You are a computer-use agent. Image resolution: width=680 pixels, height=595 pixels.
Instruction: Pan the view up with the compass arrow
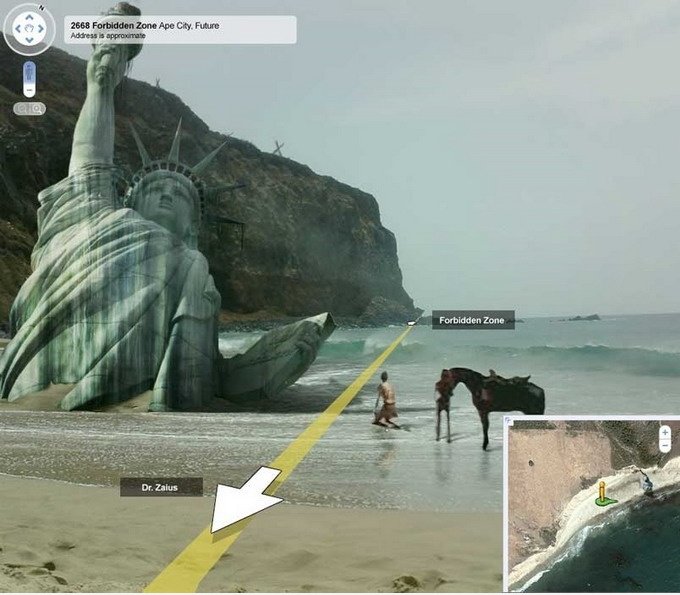point(29,18)
